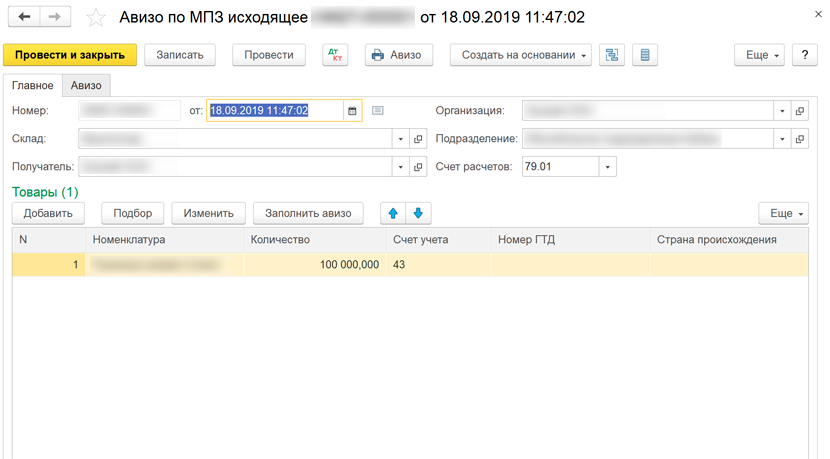
Task: Switch to the Авизо tab
Action: tap(86, 86)
